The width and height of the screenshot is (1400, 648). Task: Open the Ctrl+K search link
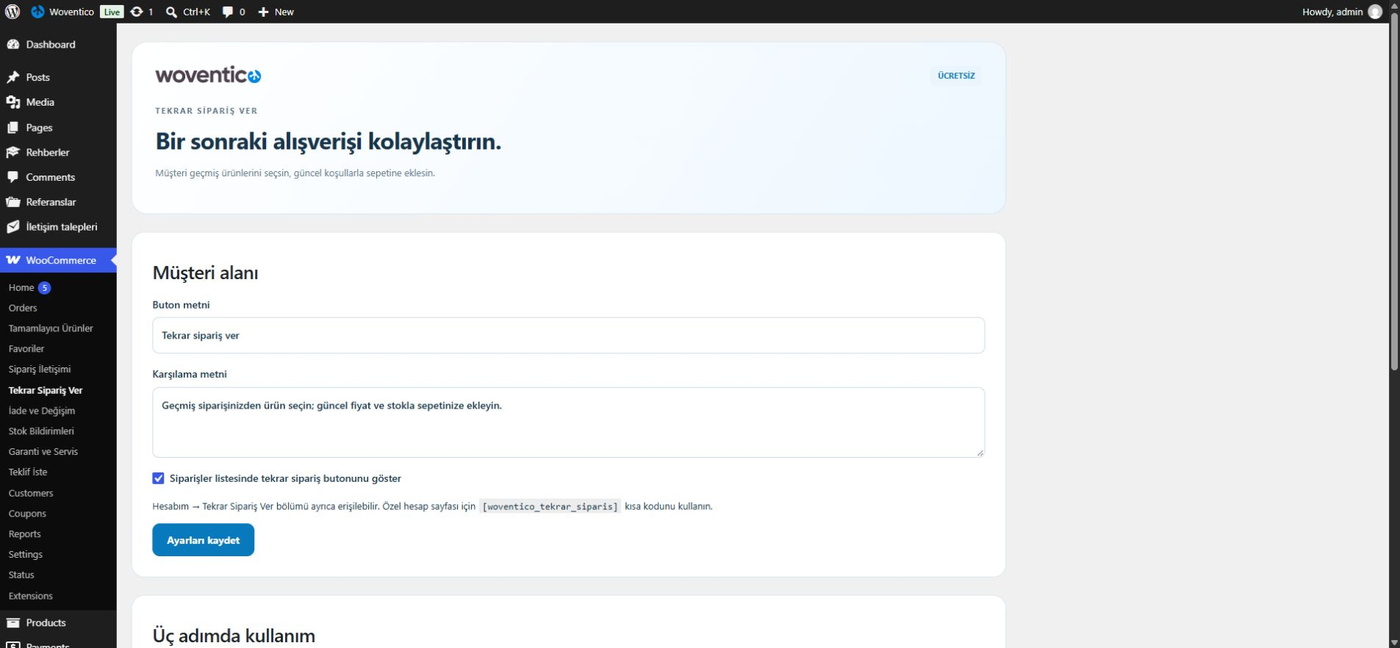click(x=187, y=12)
